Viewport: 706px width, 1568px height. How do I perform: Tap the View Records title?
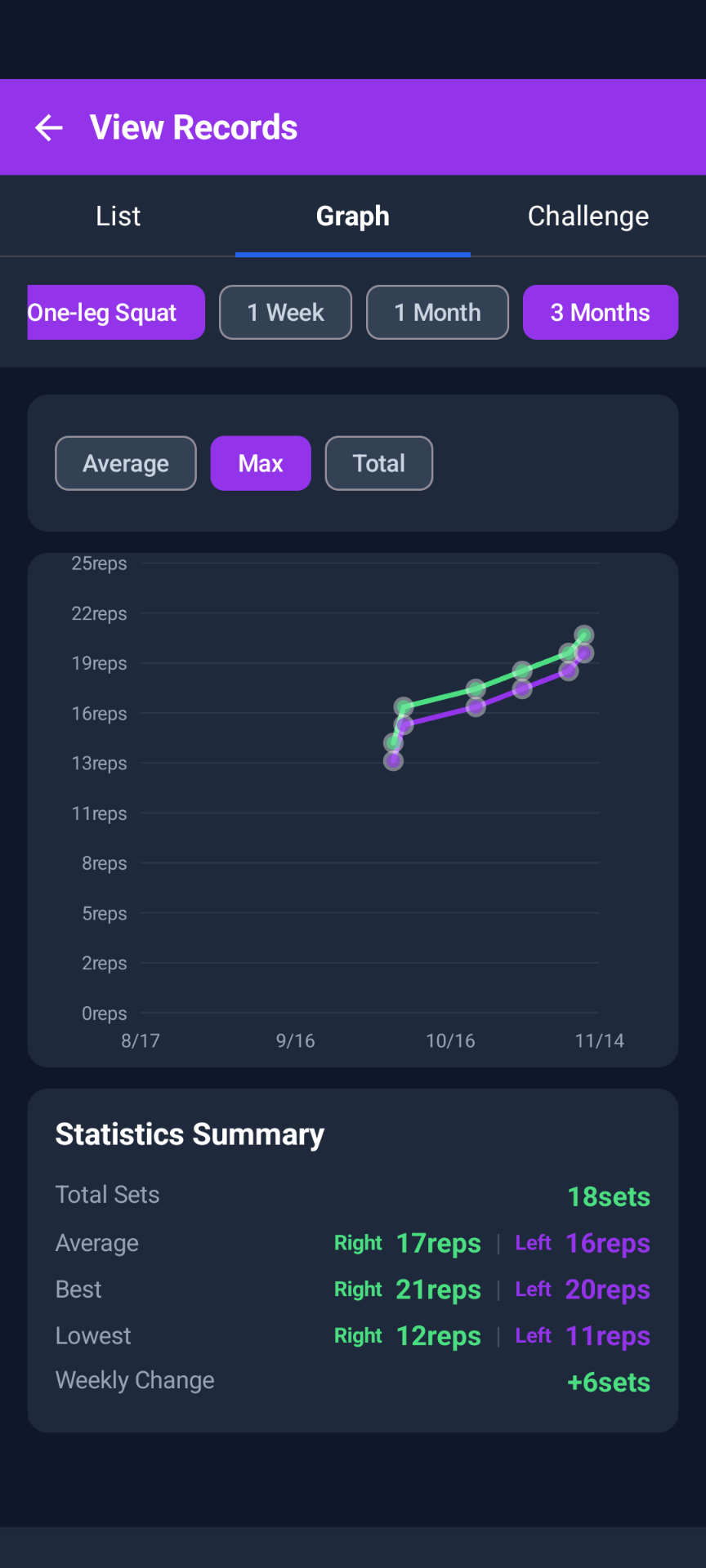pos(194,127)
